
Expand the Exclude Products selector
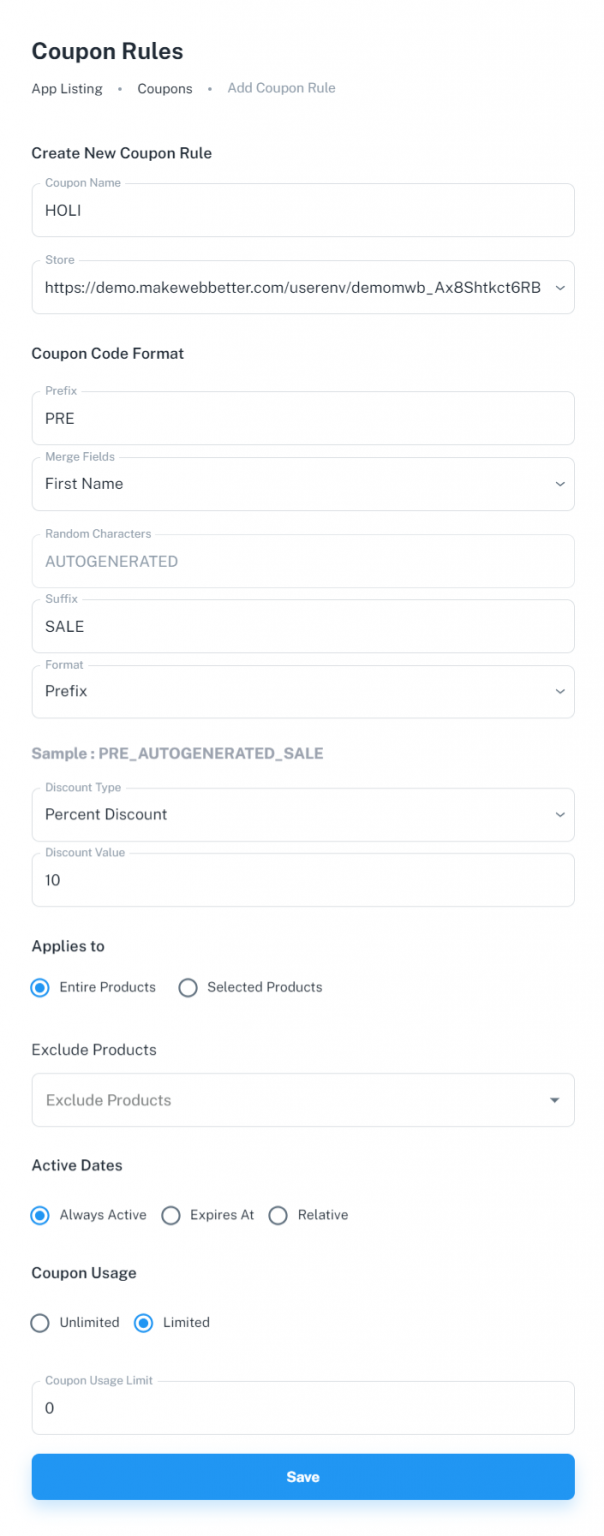pos(554,1100)
